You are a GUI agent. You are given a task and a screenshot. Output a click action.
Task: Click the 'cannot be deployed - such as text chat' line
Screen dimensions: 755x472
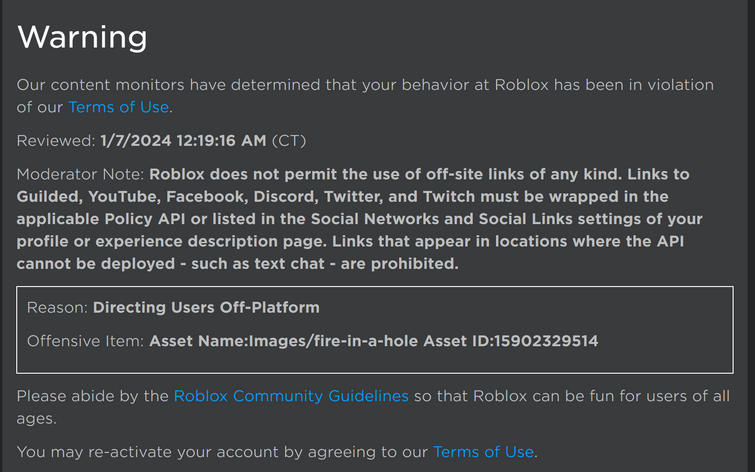237,263
